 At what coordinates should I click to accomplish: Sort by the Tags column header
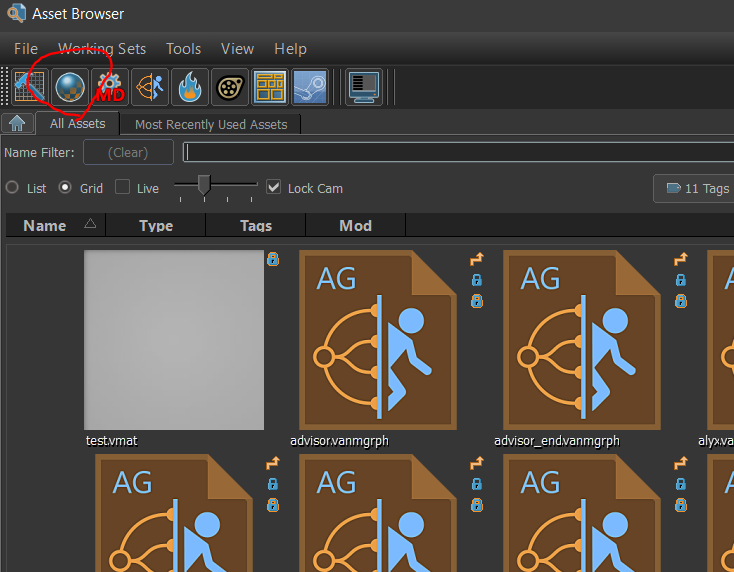pyautogui.click(x=256, y=226)
